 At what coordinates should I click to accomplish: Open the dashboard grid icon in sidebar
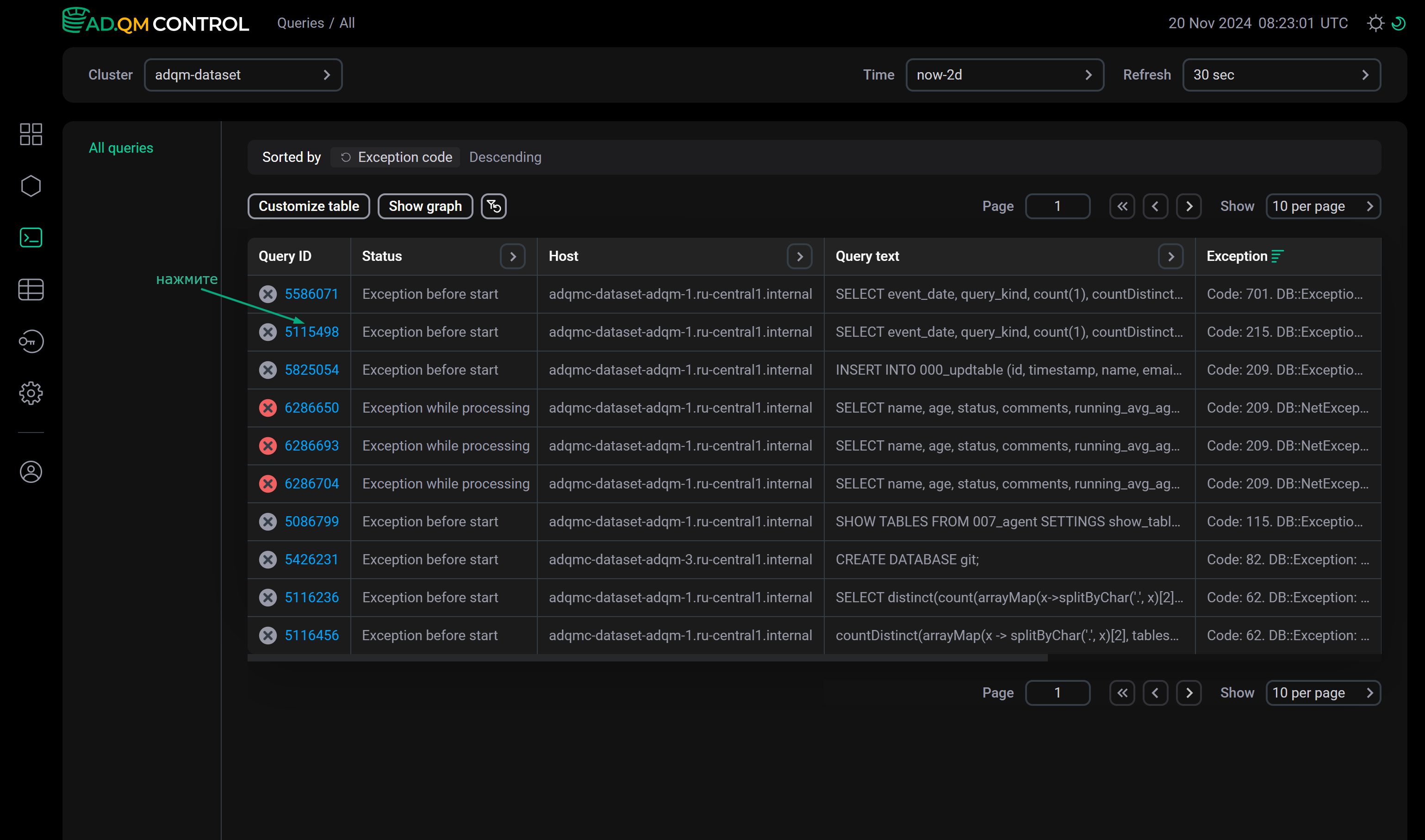[x=31, y=134]
